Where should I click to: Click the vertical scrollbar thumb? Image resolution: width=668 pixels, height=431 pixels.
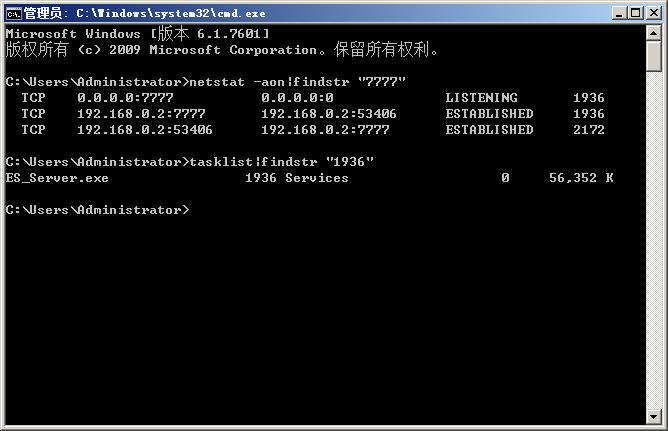tap(654, 57)
